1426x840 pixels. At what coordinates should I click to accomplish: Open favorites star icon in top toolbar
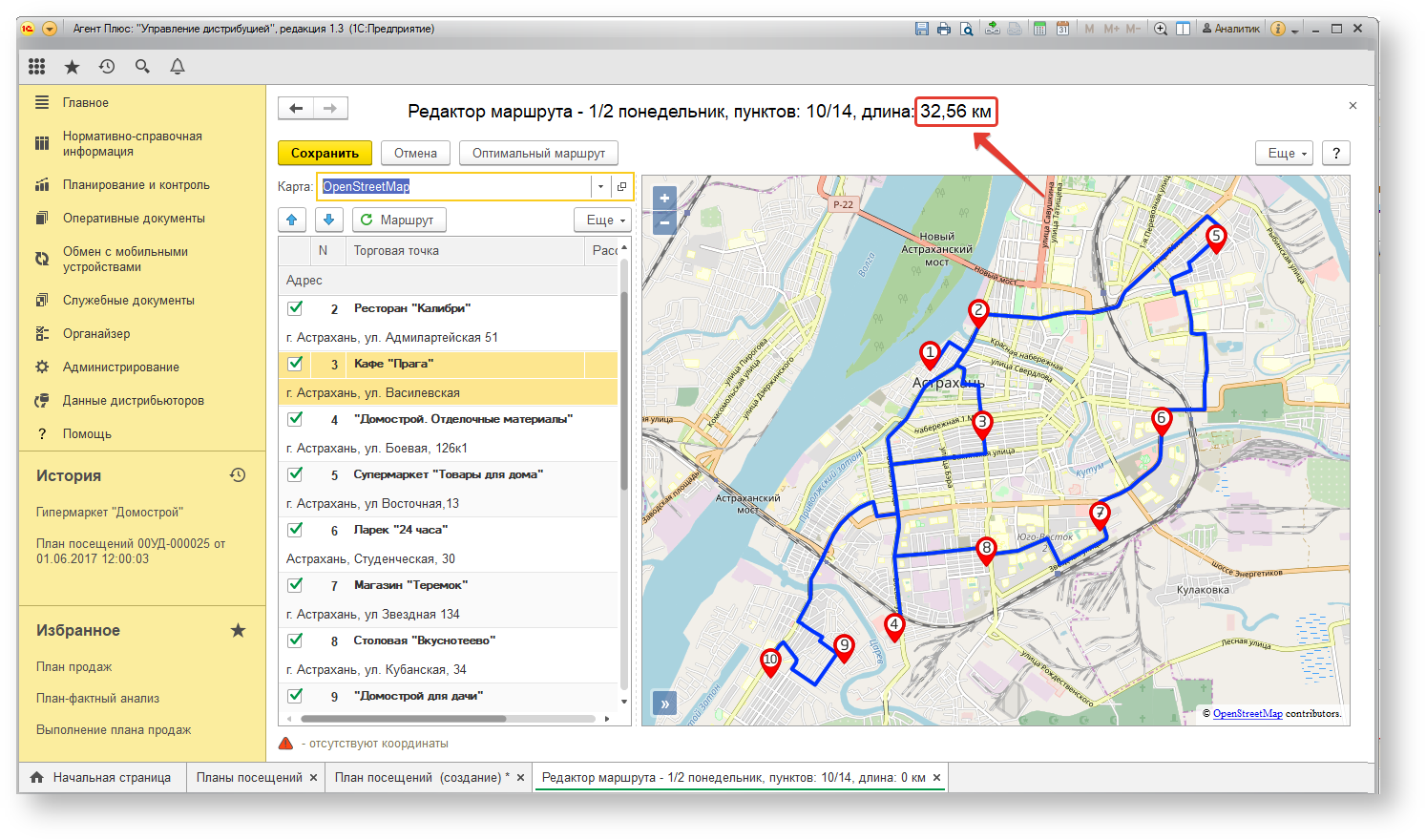click(x=72, y=66)
